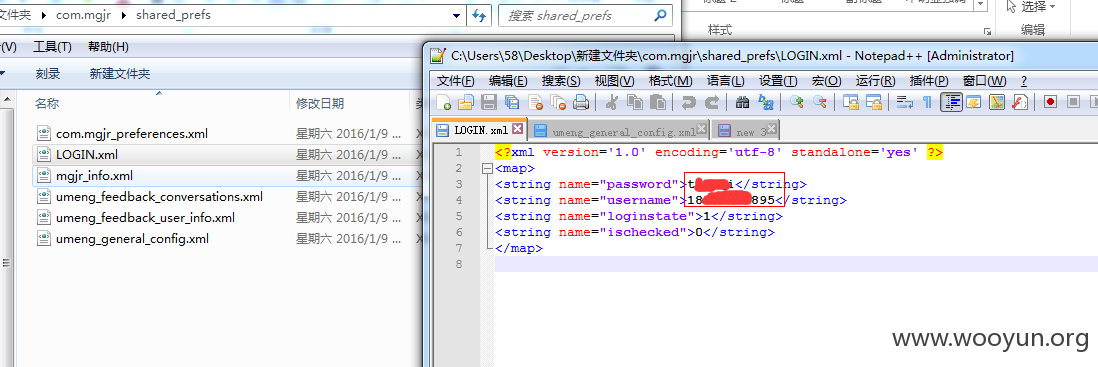Save the current file via toolbar
This screenshot has width=1098, height=367.
489,103
